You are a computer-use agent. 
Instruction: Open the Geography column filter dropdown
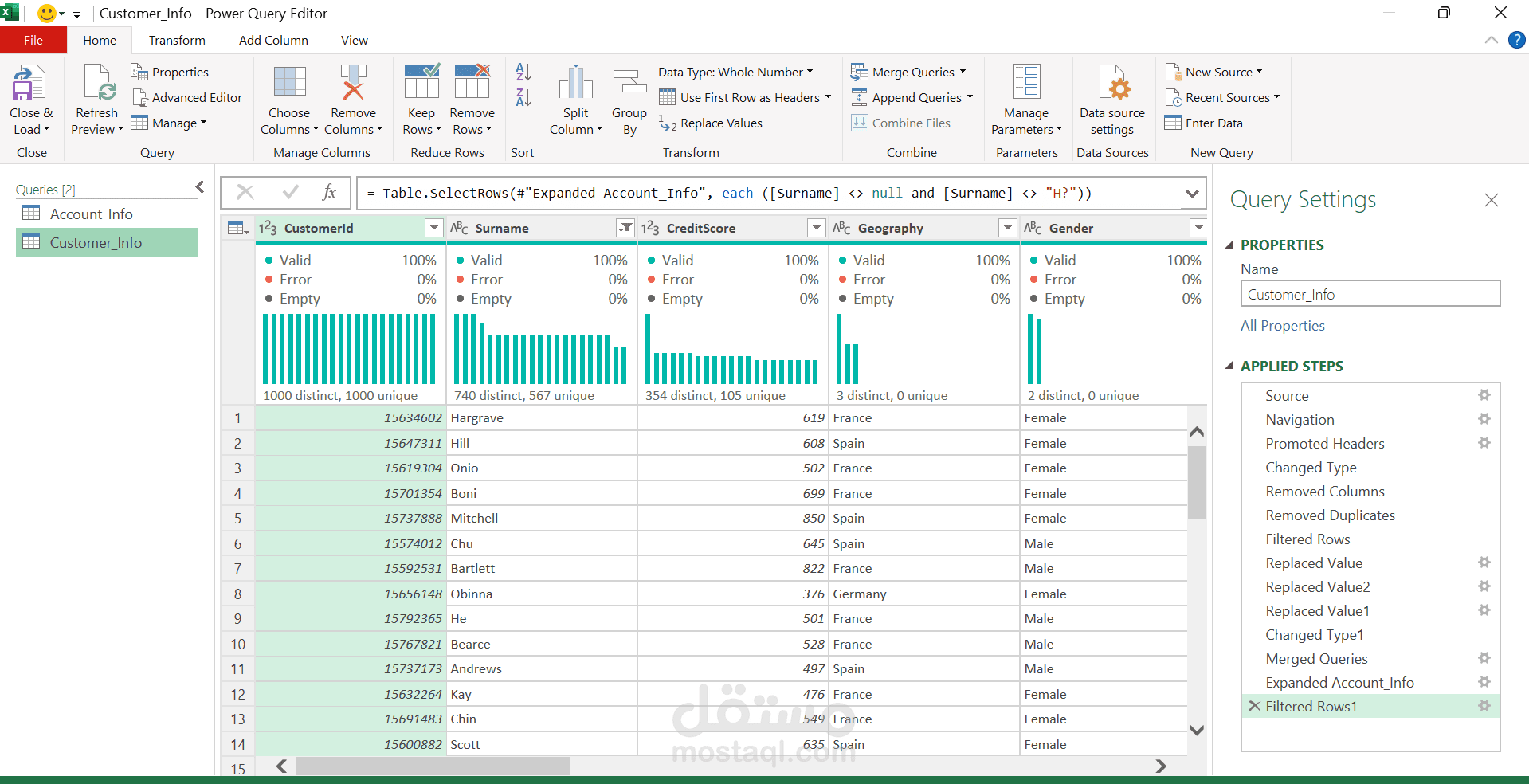tap(1007, 229)
